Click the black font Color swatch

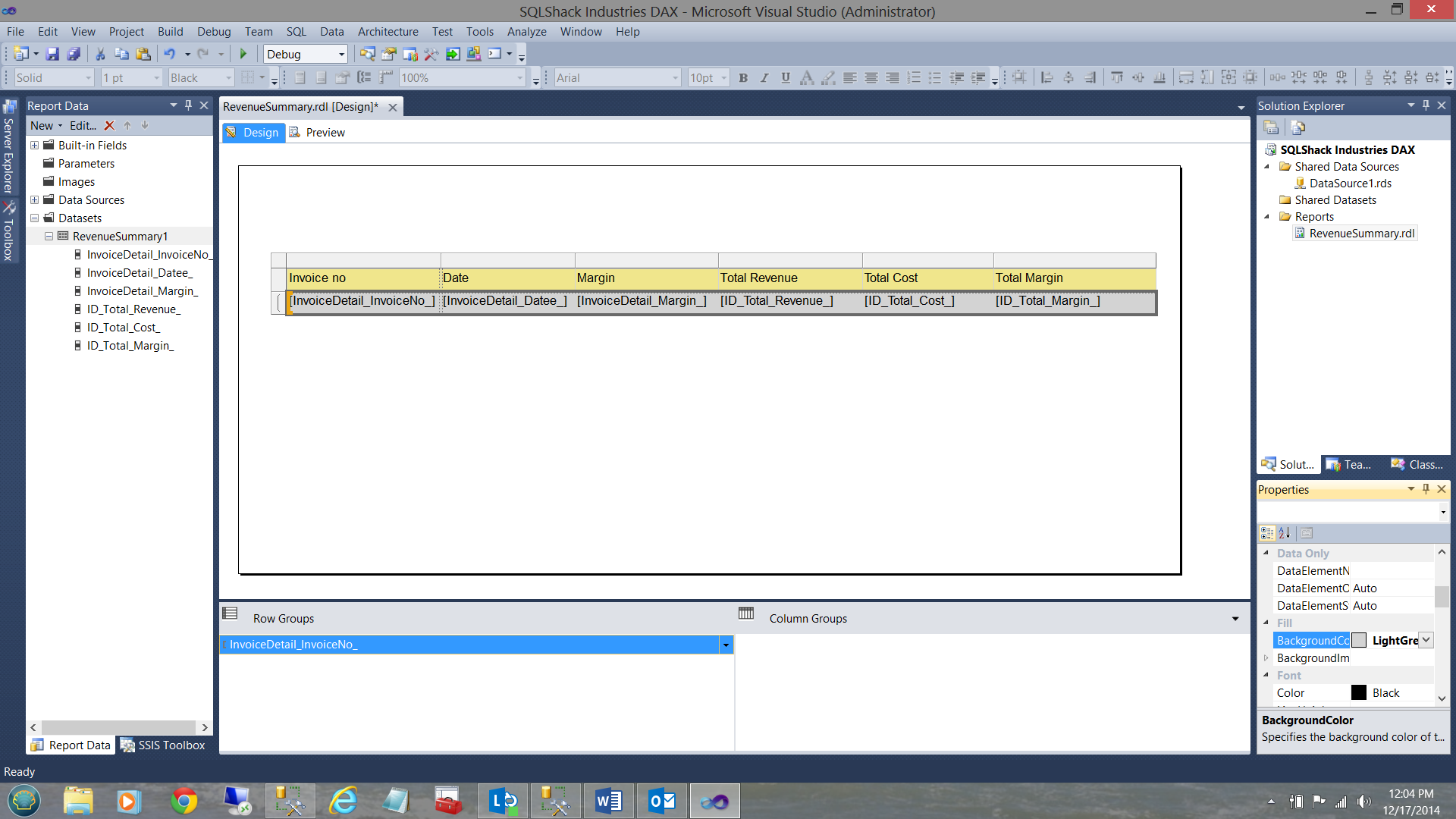pos(1358,693)
